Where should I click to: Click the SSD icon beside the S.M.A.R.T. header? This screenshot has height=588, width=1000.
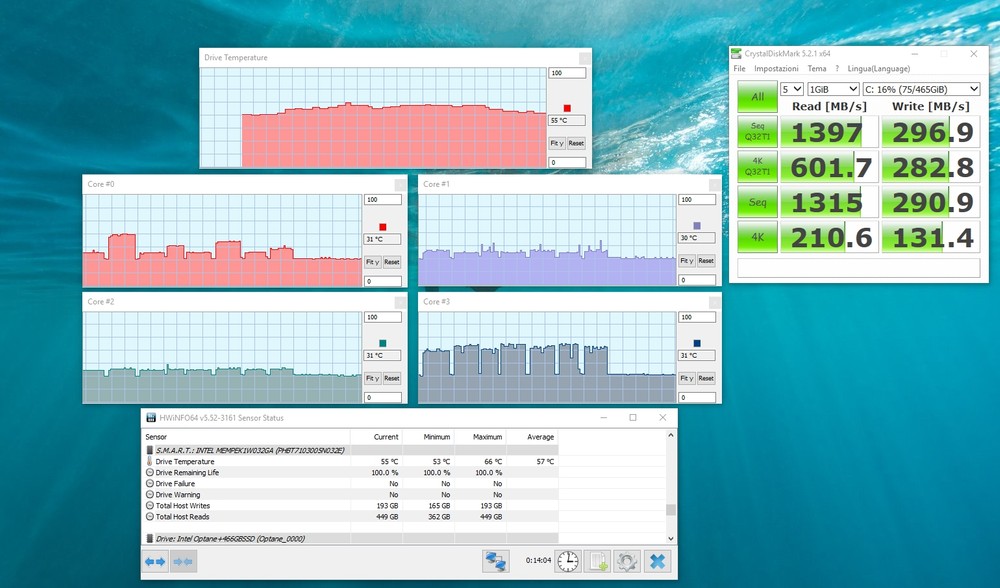tap(150, 451)
